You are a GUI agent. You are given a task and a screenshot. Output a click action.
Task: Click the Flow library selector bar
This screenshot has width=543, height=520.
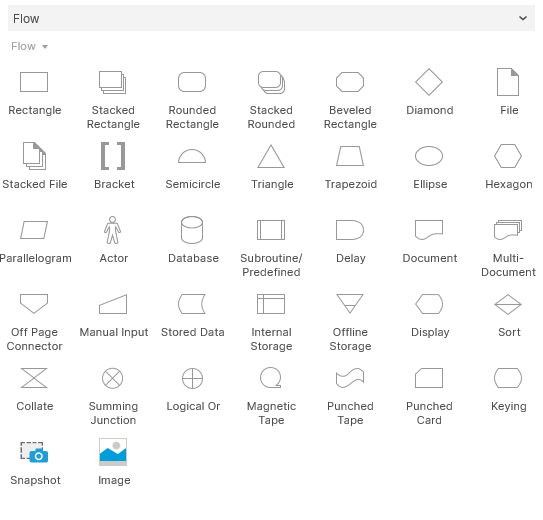[271, 18]
